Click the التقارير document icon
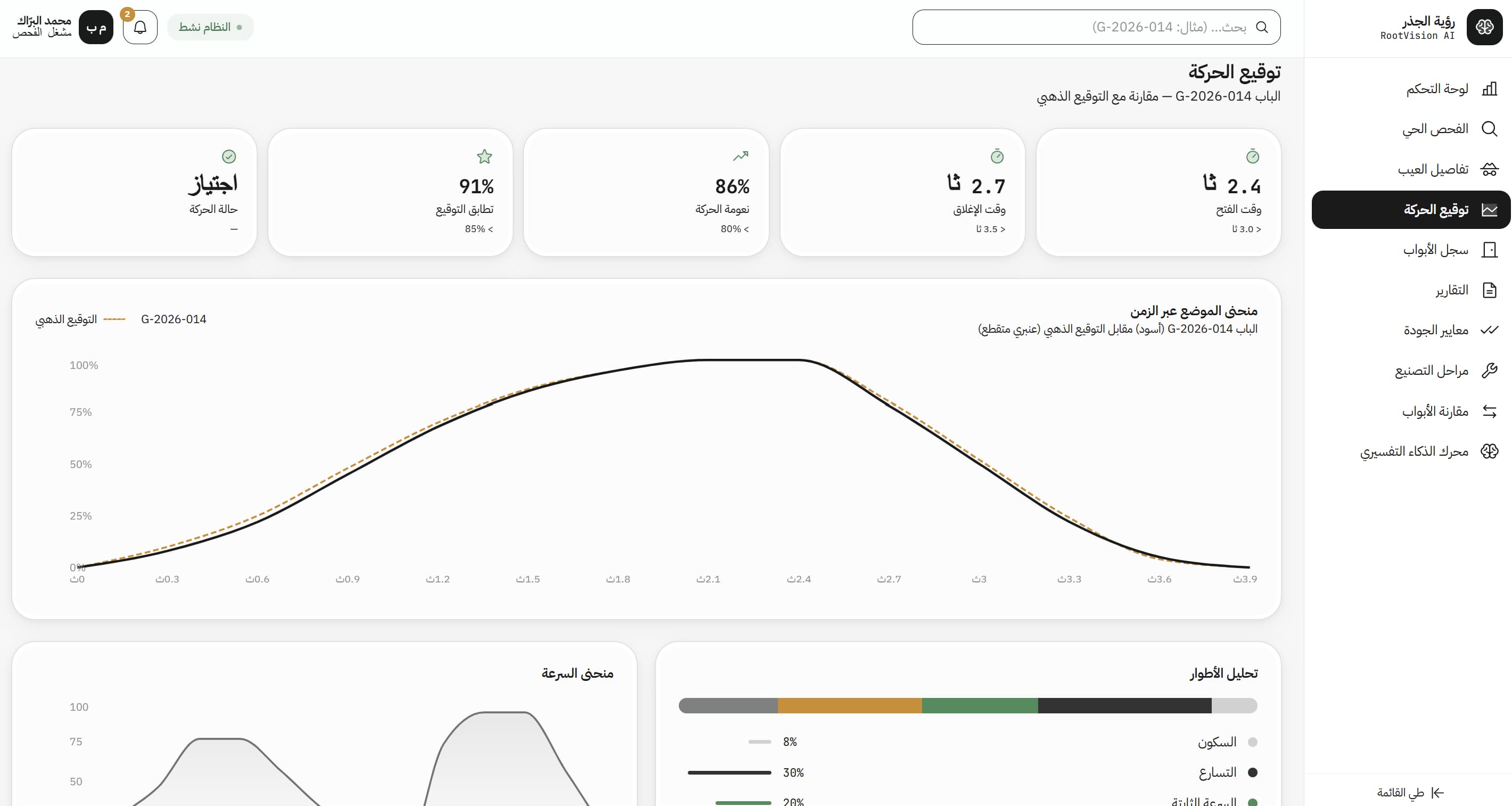The height and width of the screenshot is (806, 1512). pos(1489,290)
